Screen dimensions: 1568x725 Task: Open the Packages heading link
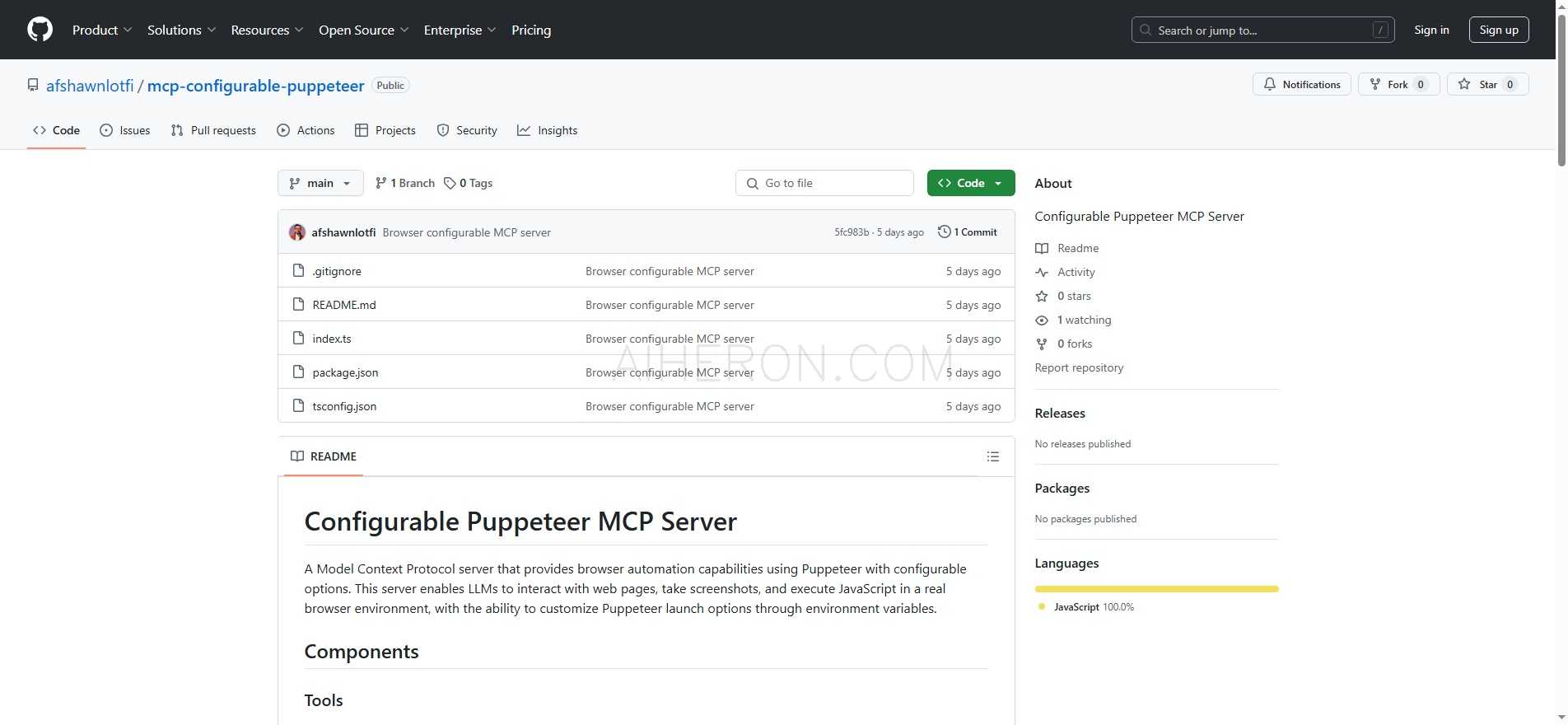click(1062, 488)
